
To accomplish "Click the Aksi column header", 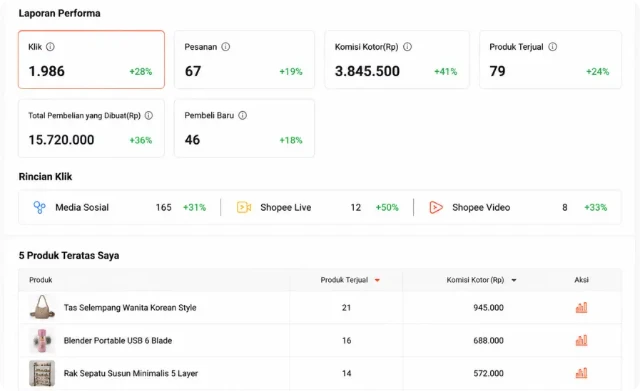I will [x=581, y=280].
